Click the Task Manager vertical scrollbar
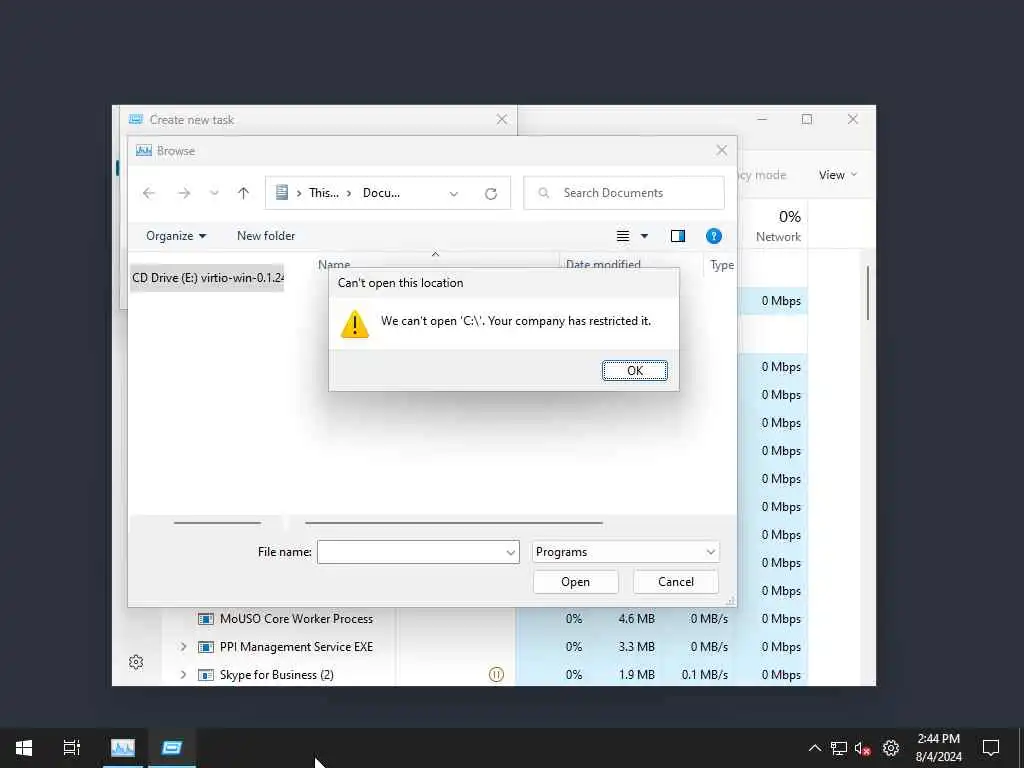1024x768 pixels. tap(867, 293)
